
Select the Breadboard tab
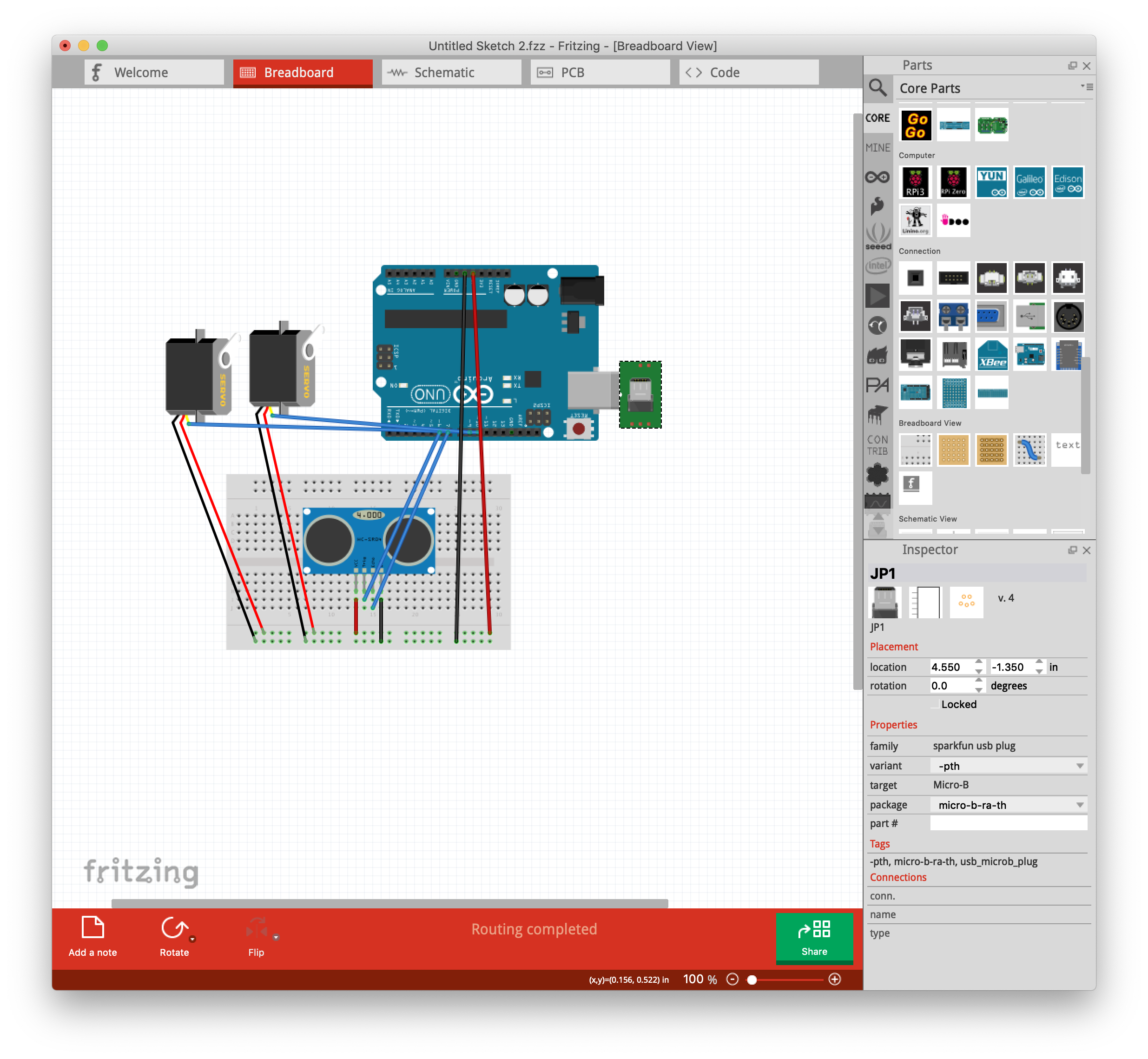coord(303,73)
